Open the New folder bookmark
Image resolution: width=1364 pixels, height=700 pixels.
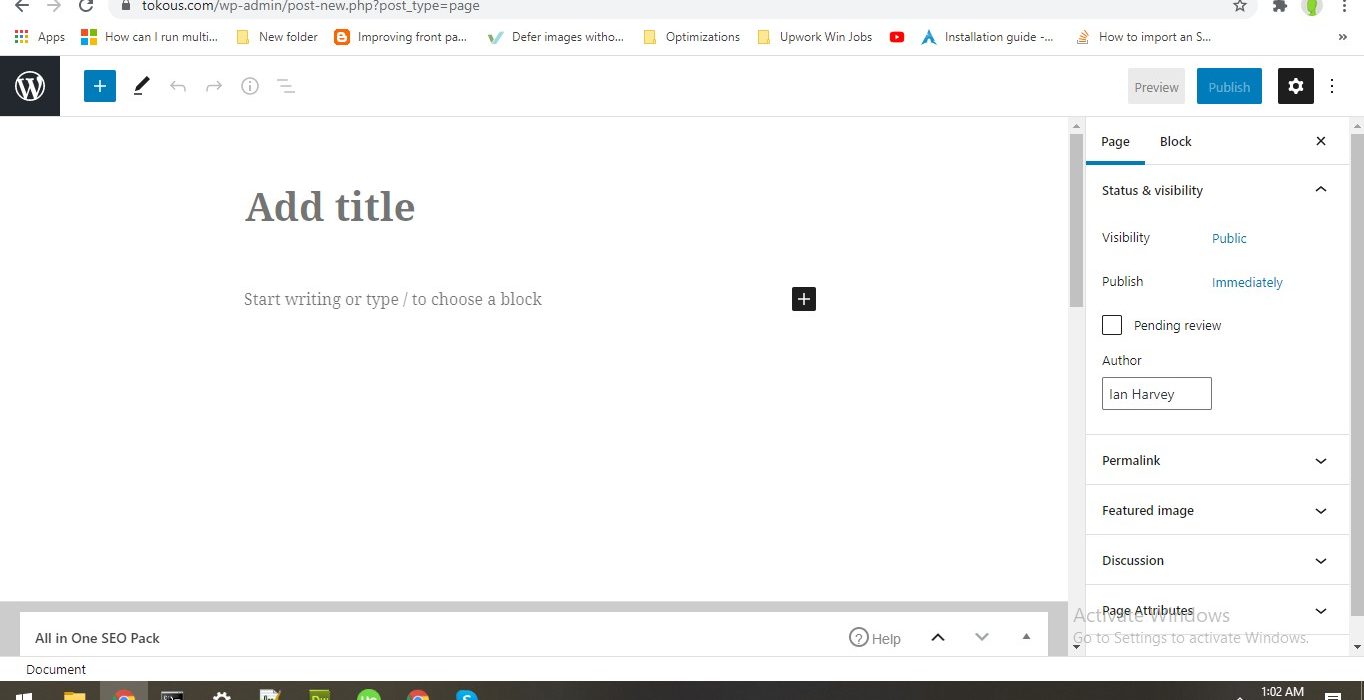click(x=276, y=37)
